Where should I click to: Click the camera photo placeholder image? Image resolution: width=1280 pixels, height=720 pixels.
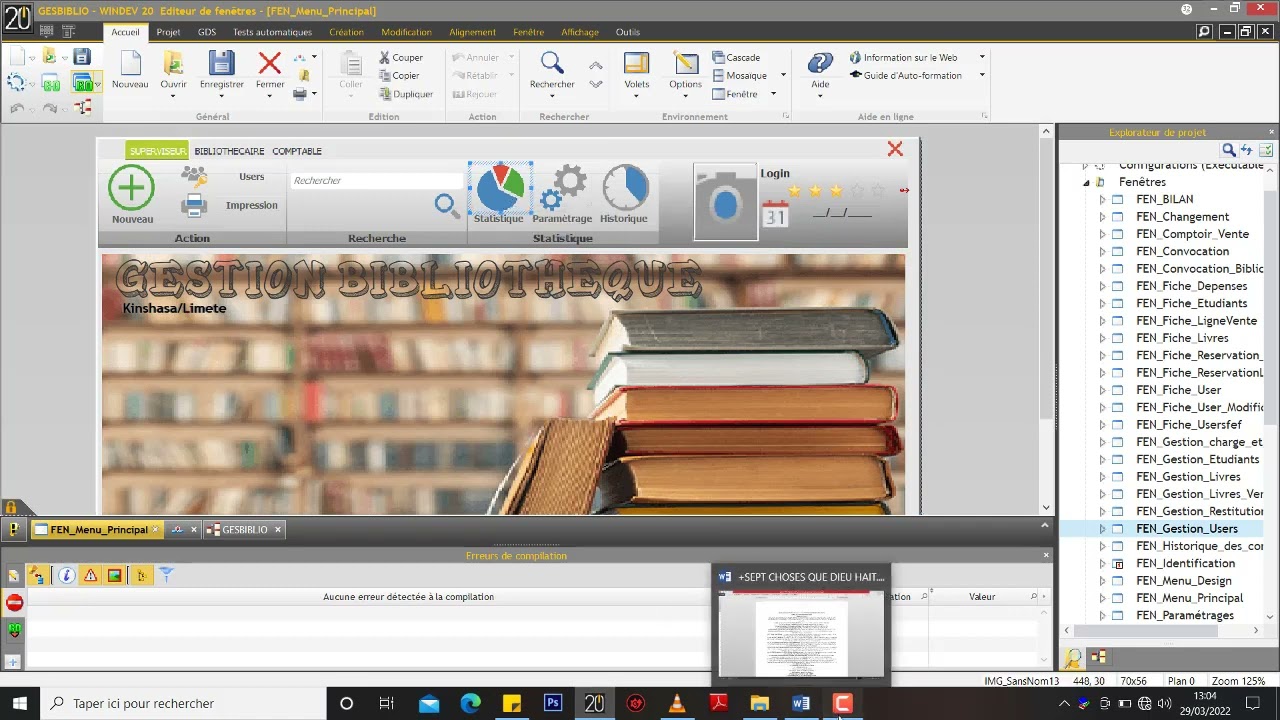click(x=726, y=203)
